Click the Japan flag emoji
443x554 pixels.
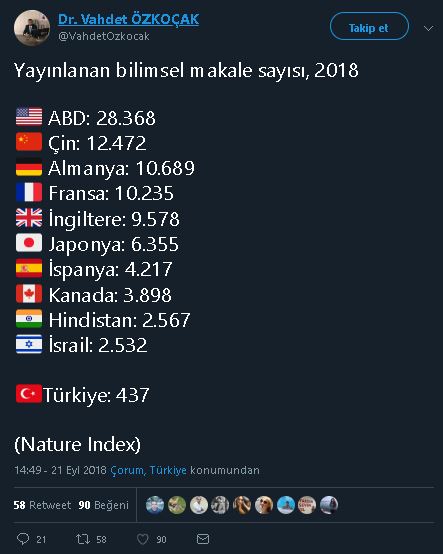(29, 243)
